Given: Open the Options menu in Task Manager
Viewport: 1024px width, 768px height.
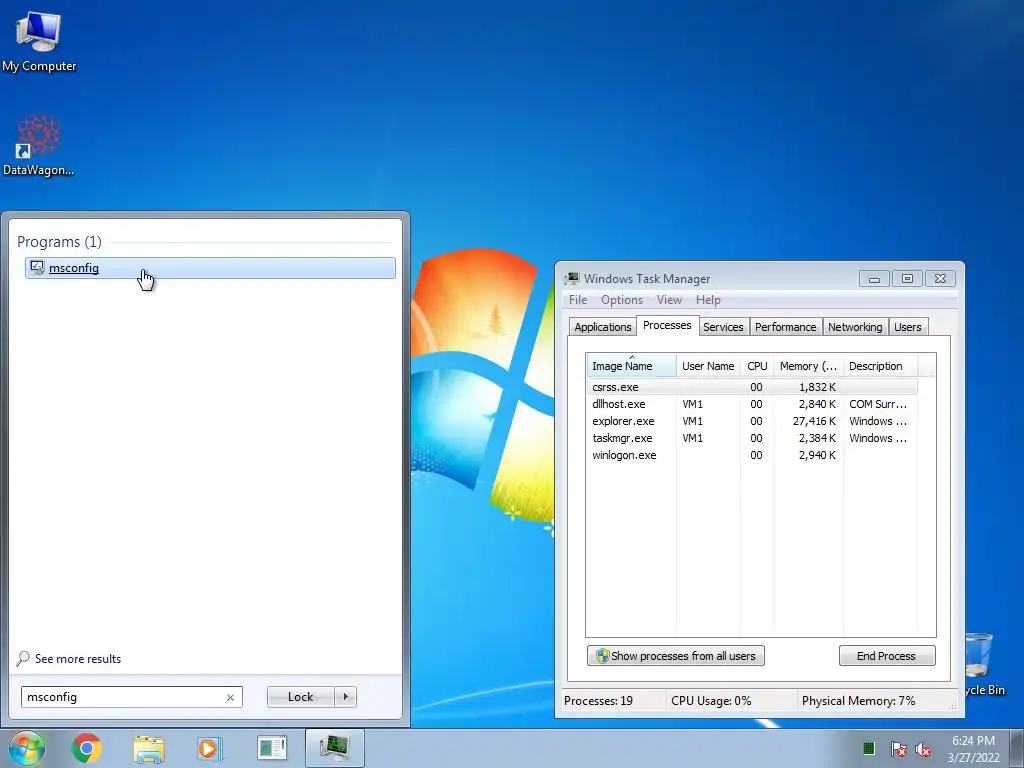Looking at the screenshot, I should pos(622,300).
